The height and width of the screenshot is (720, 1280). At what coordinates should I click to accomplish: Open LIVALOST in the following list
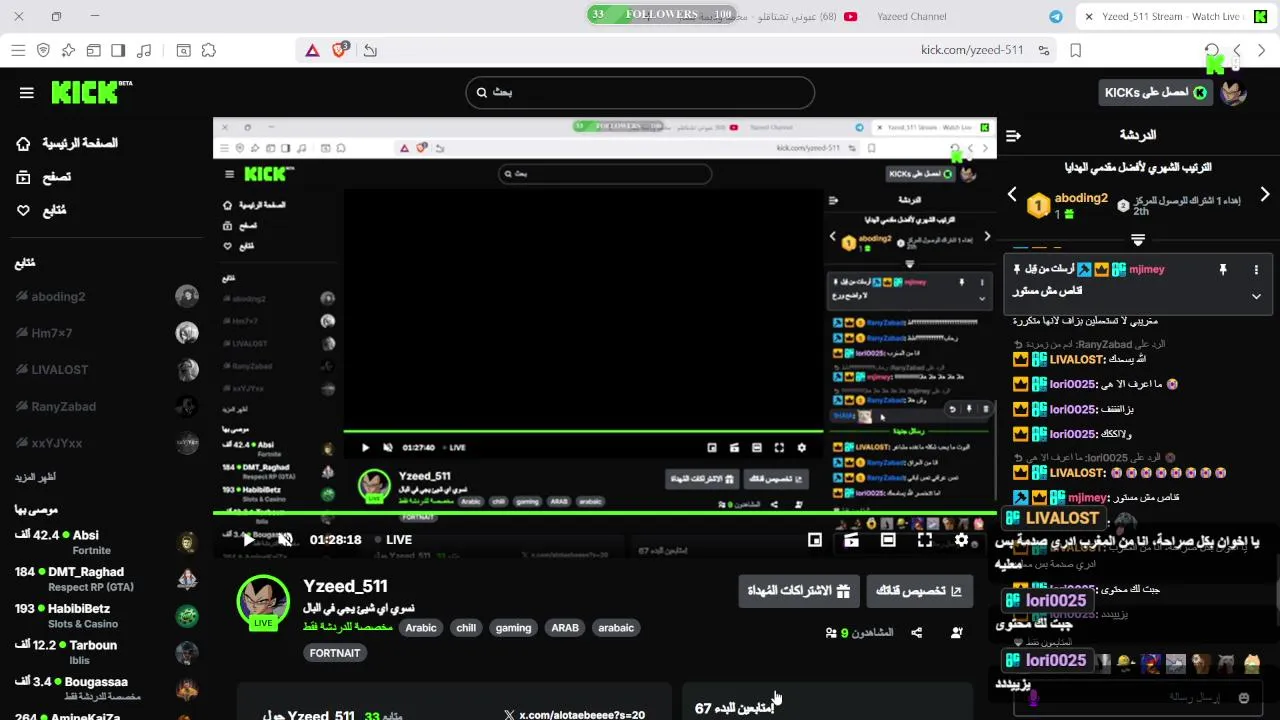105,370
